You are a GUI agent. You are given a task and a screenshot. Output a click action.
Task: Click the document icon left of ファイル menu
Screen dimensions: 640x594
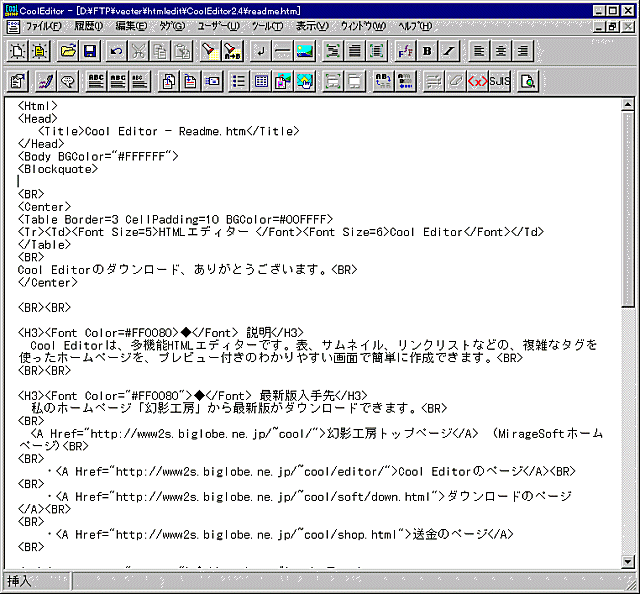point(13,27)
